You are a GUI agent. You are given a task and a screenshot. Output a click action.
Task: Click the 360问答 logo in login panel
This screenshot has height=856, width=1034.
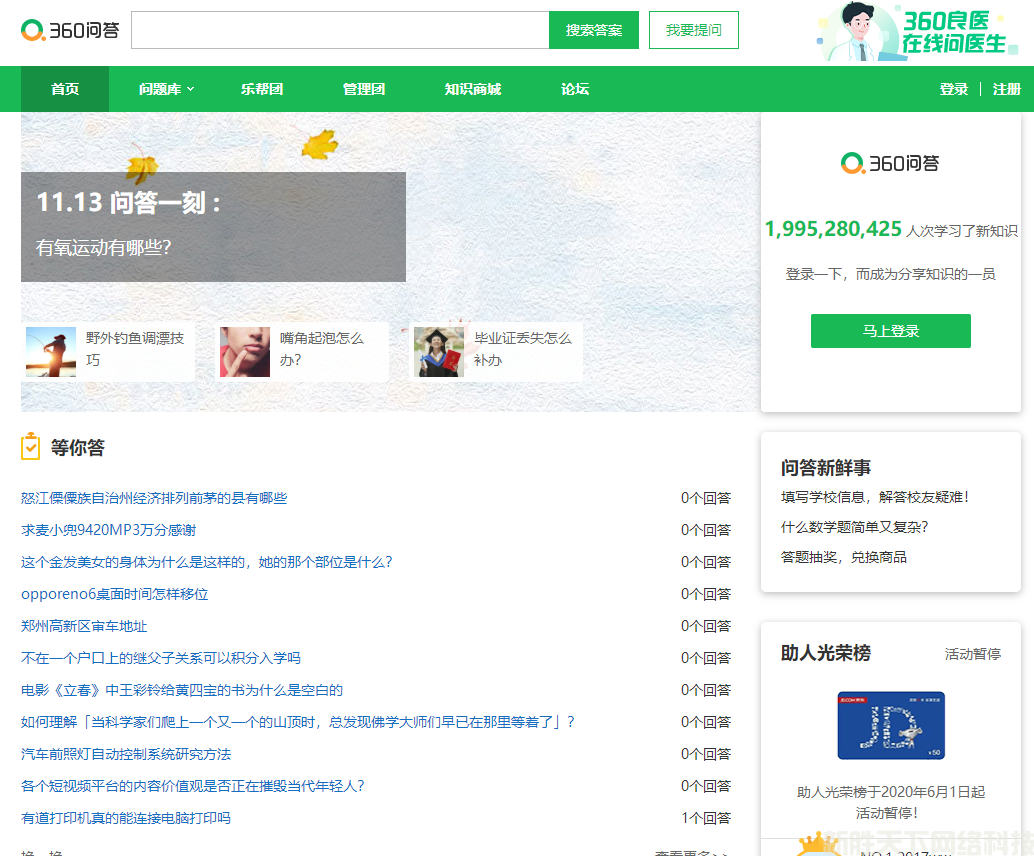pos(890,163)
